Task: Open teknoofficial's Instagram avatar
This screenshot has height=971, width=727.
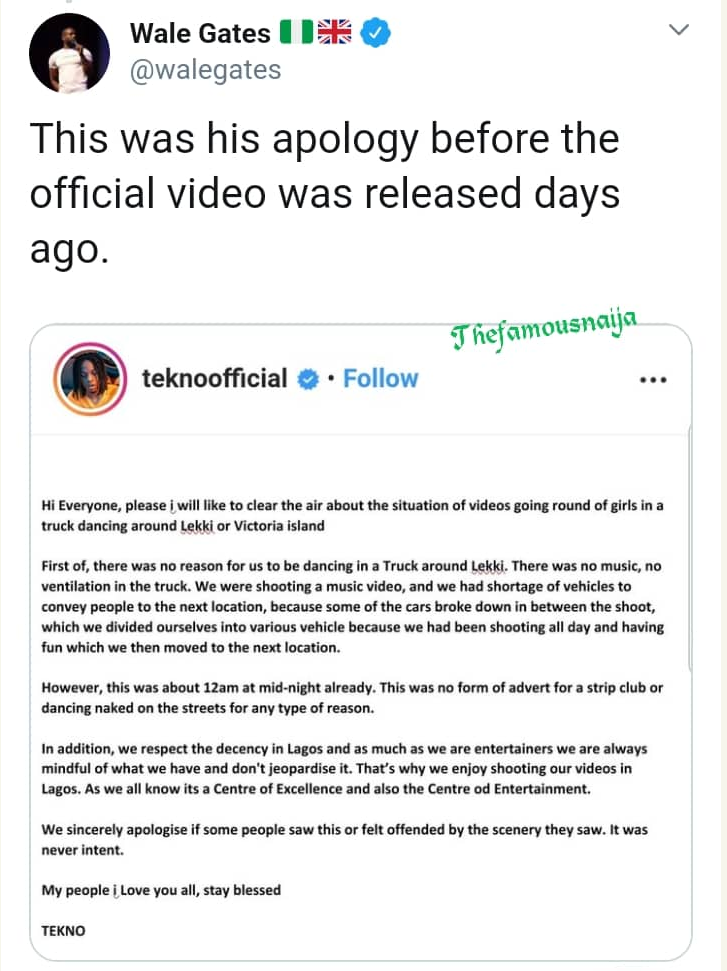Action: tap(93, 378)
